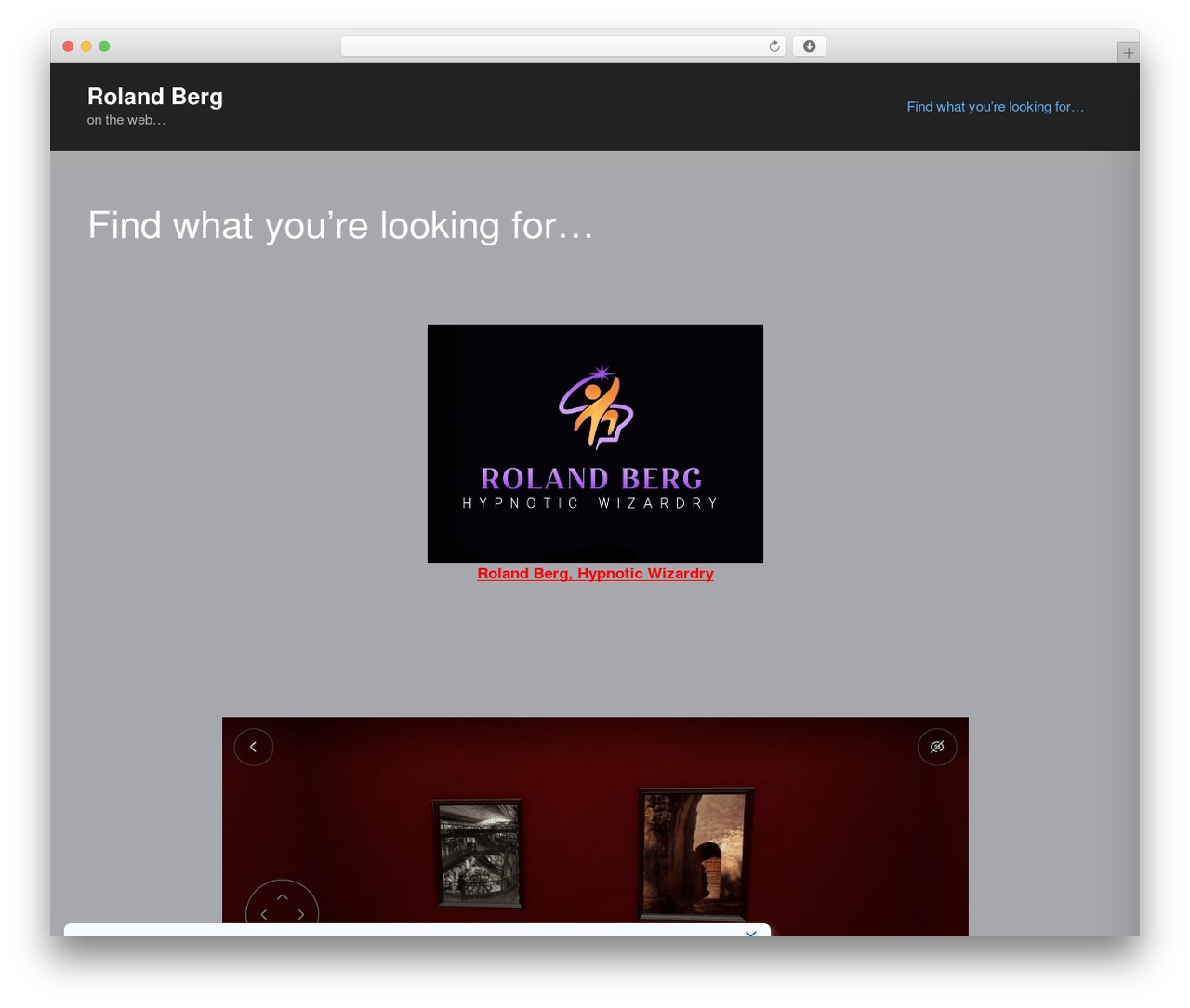Move forward with the navigation pad's up arrow

tap(283, 897)
